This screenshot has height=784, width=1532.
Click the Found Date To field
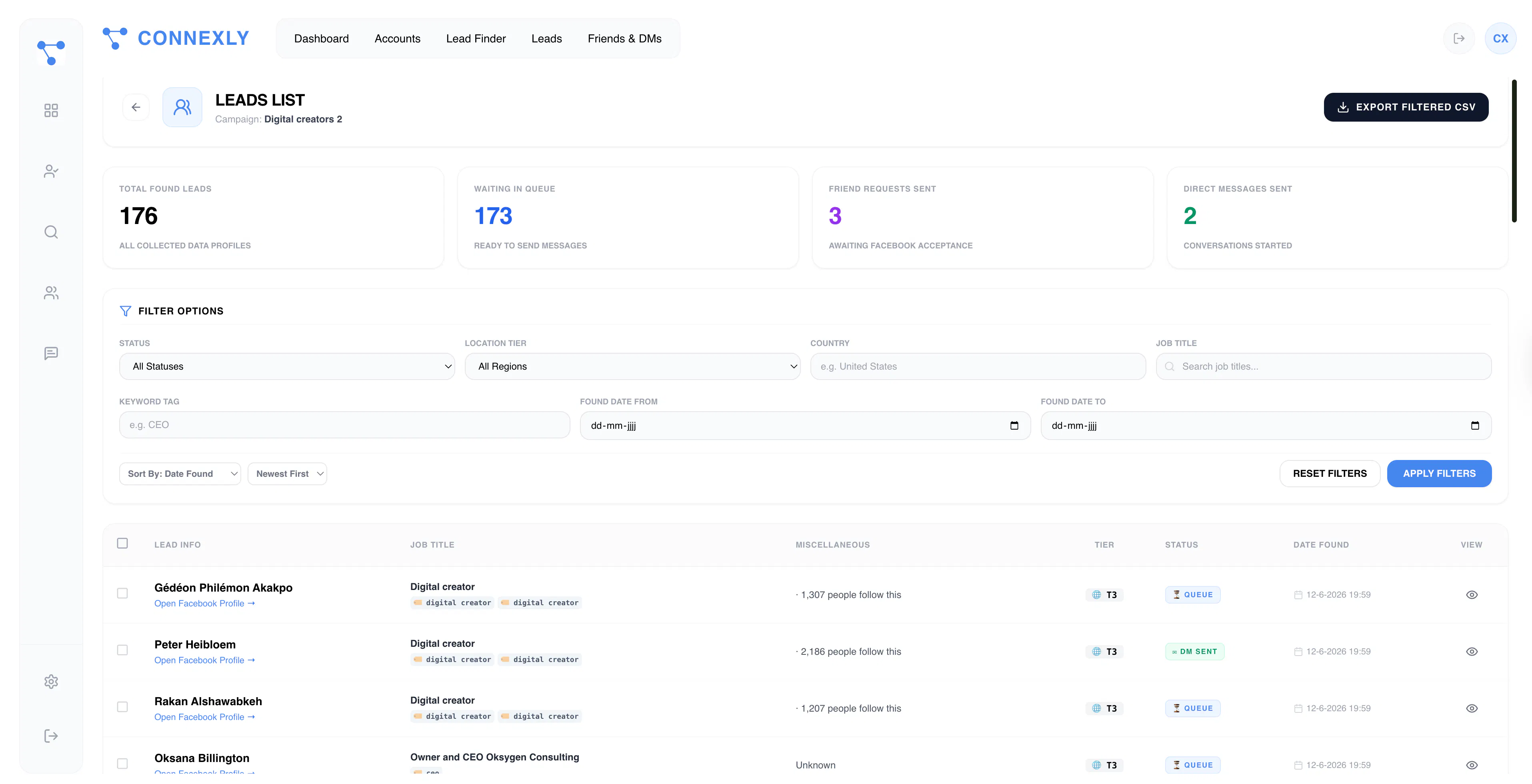click(x=1266, y=425)
